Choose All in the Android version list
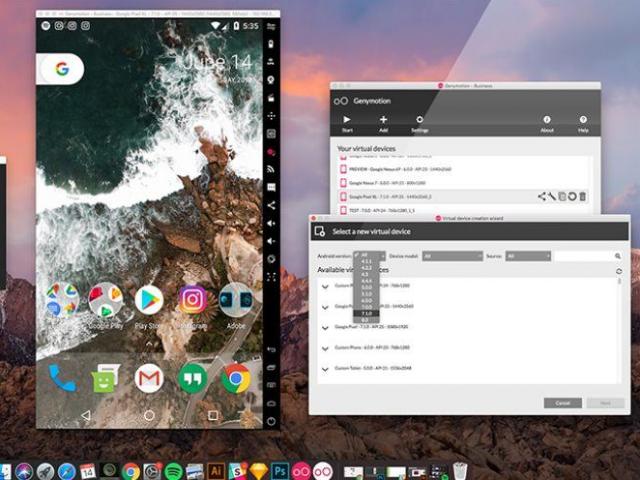The height and width of the screenshot is (480, 640). [x=366, y=256]
